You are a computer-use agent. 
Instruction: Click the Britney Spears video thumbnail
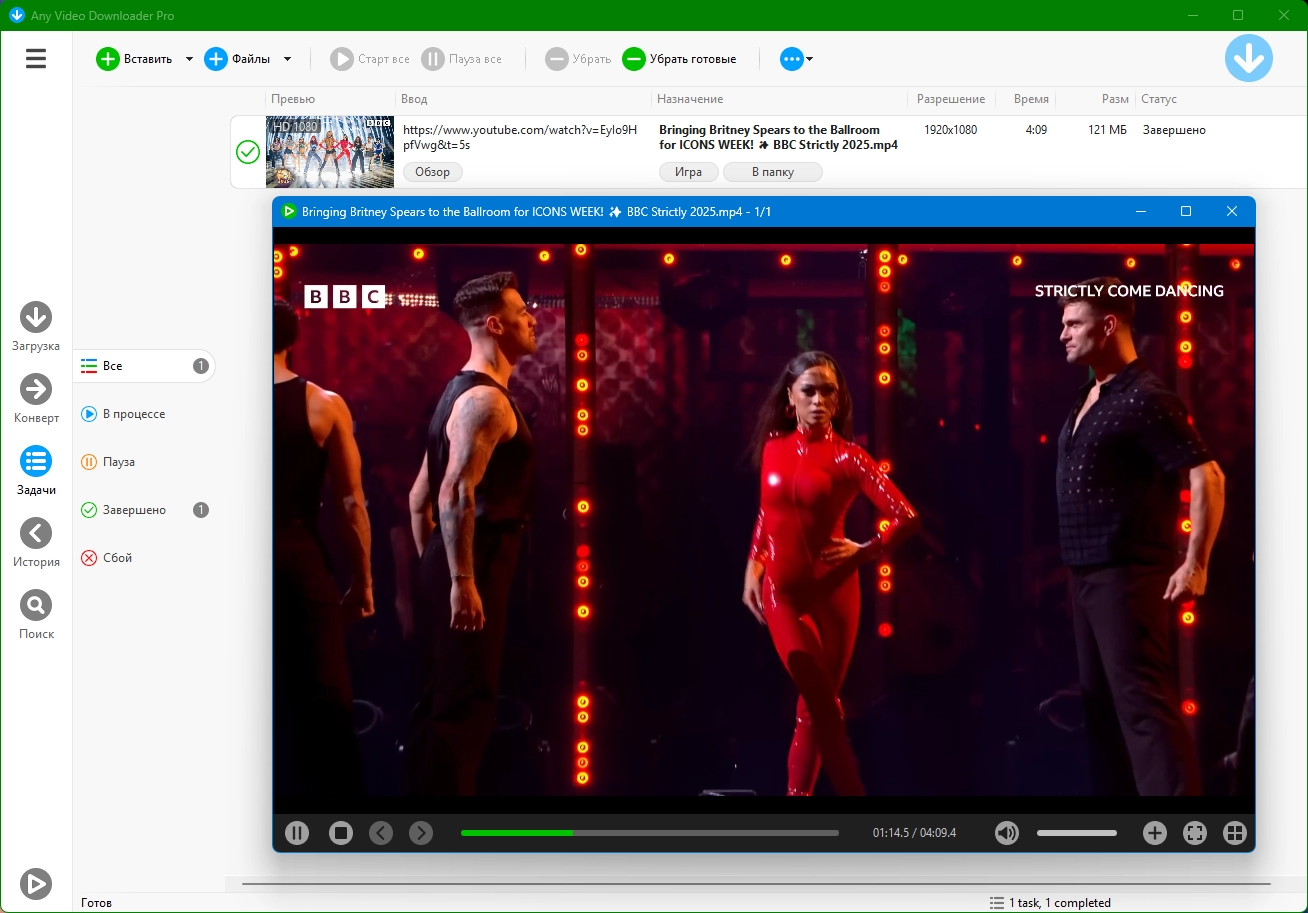(329, 152)
